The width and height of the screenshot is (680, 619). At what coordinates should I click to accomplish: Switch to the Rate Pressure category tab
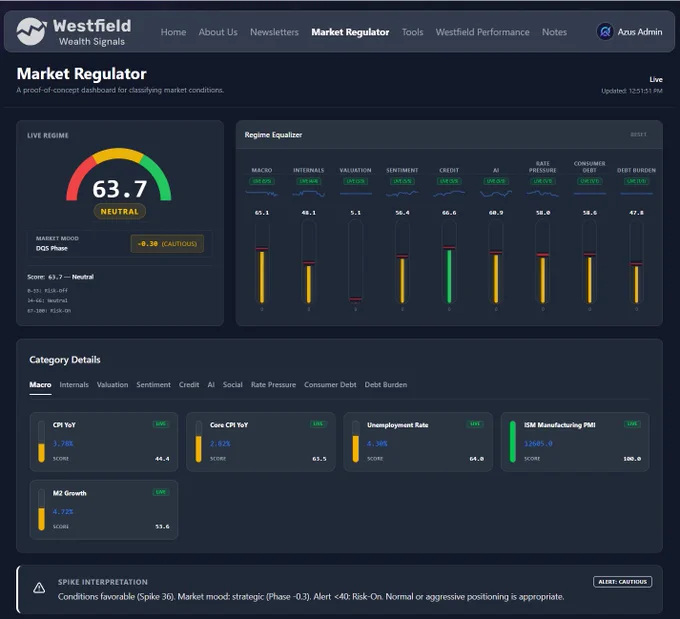click(273, 385)
